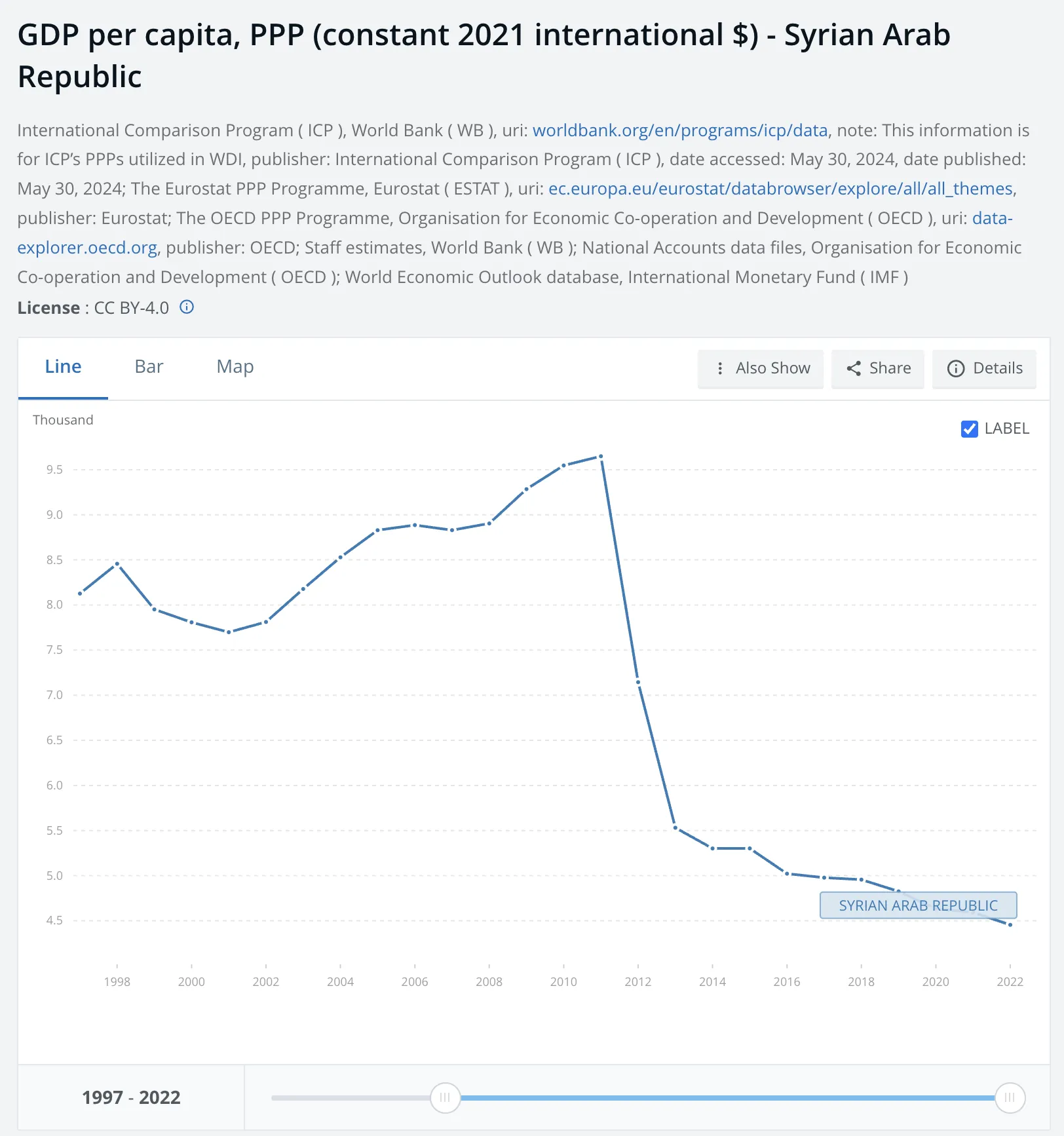
Task: Click the Share button label
Action: pyautogui.click(x=890, y=369)
